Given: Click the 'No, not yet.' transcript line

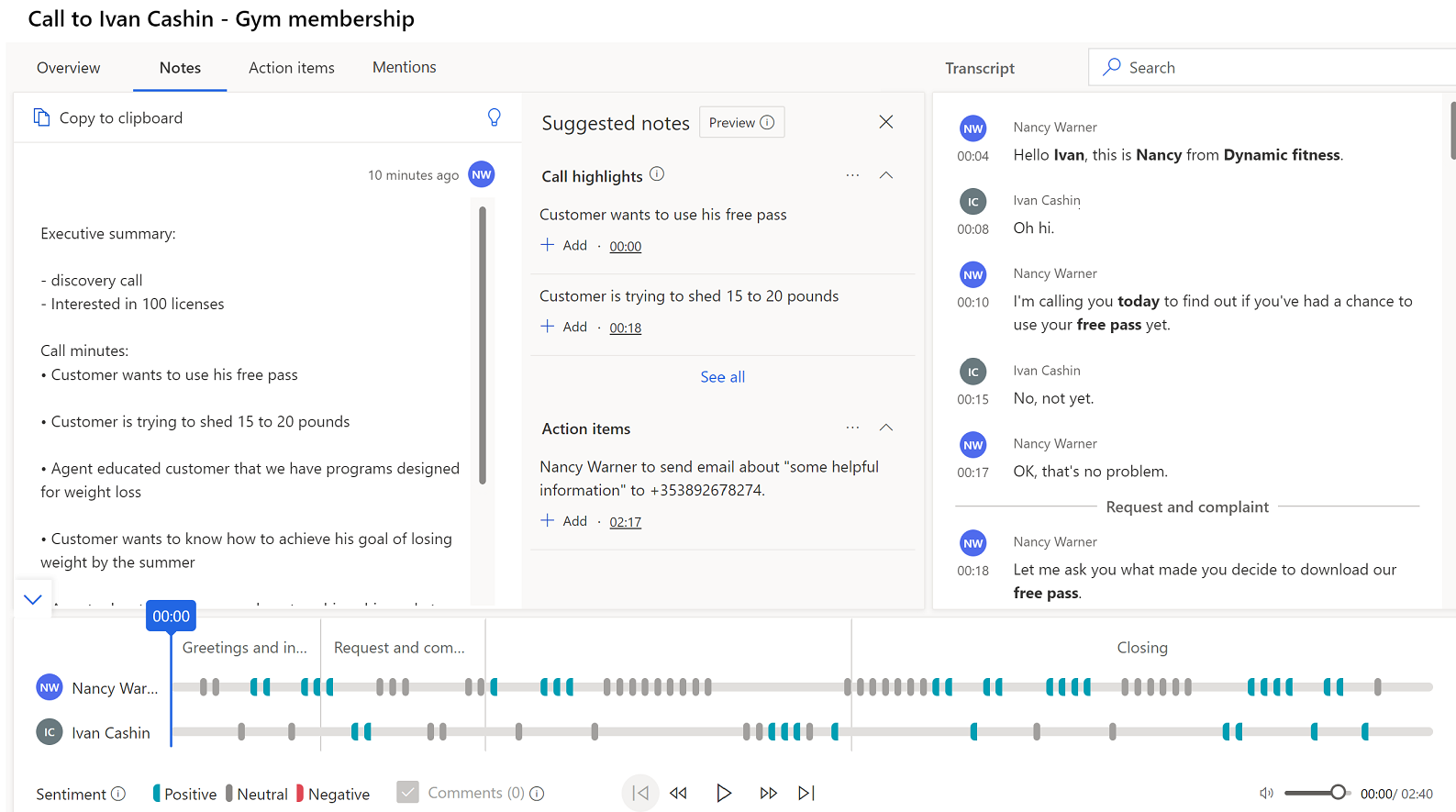Looking at the screenshot, I should (x=1053, y=398).
